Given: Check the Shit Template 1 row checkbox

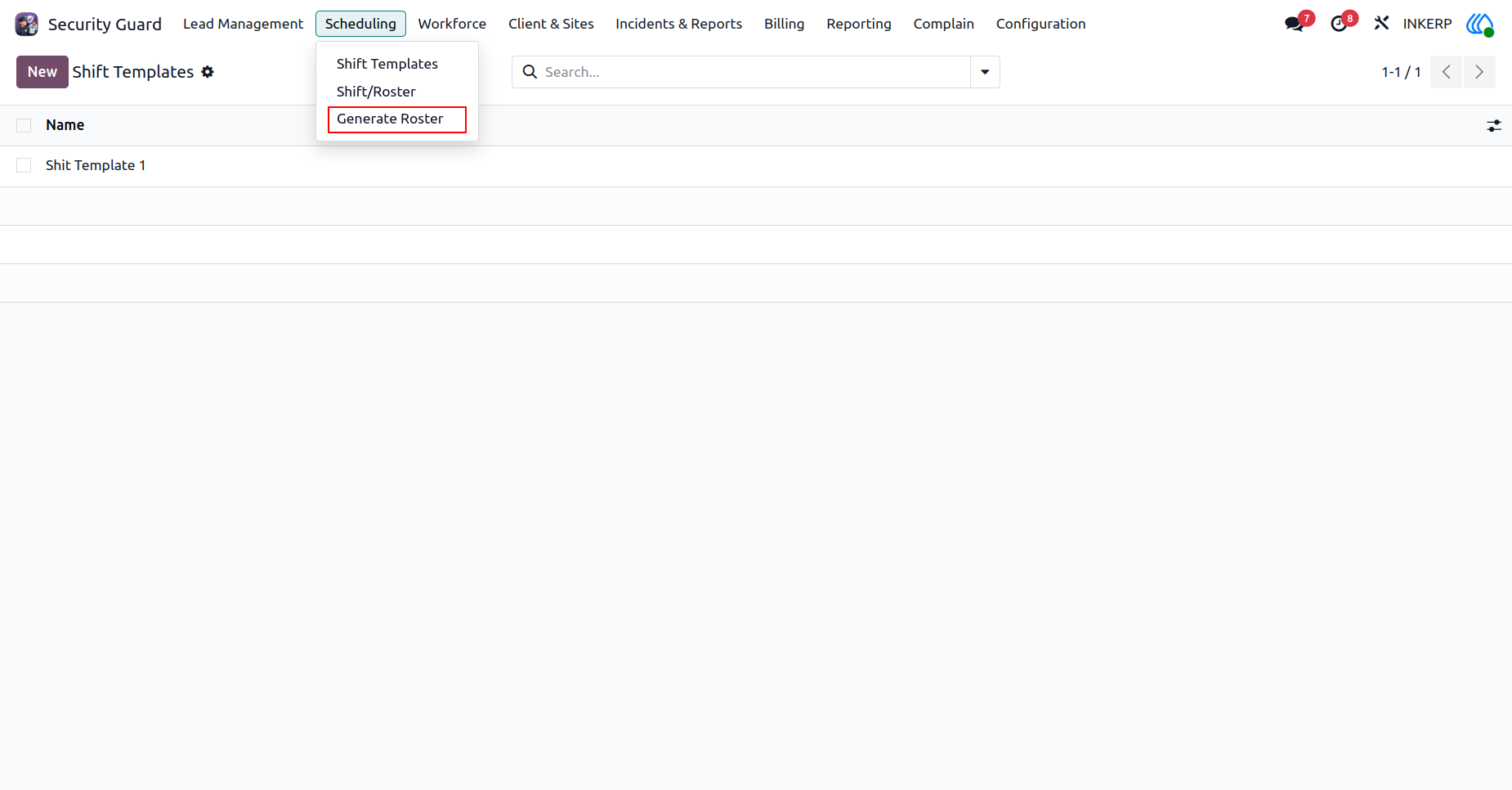Looking at the screenshot, I should 24,165.
